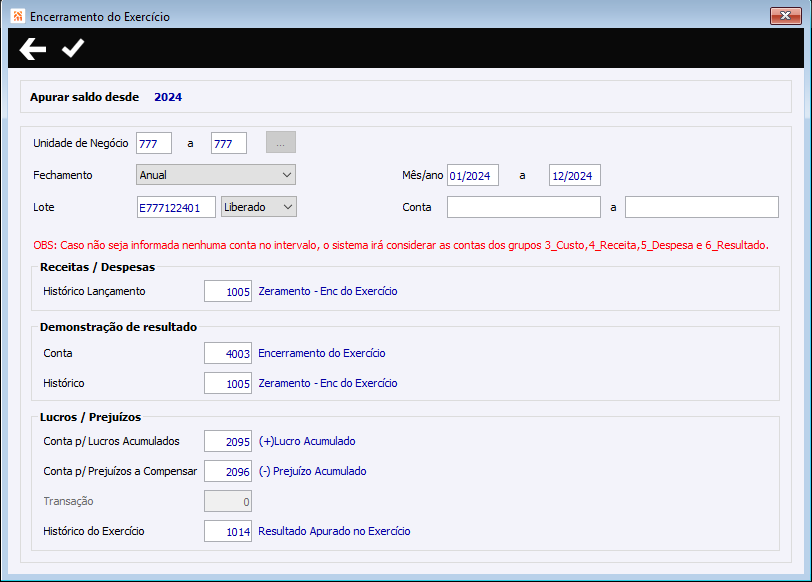Click the text (+)Lucro Acumulado
The width and height of the screenshot is (812, 582).
click(x=307, y=441)
